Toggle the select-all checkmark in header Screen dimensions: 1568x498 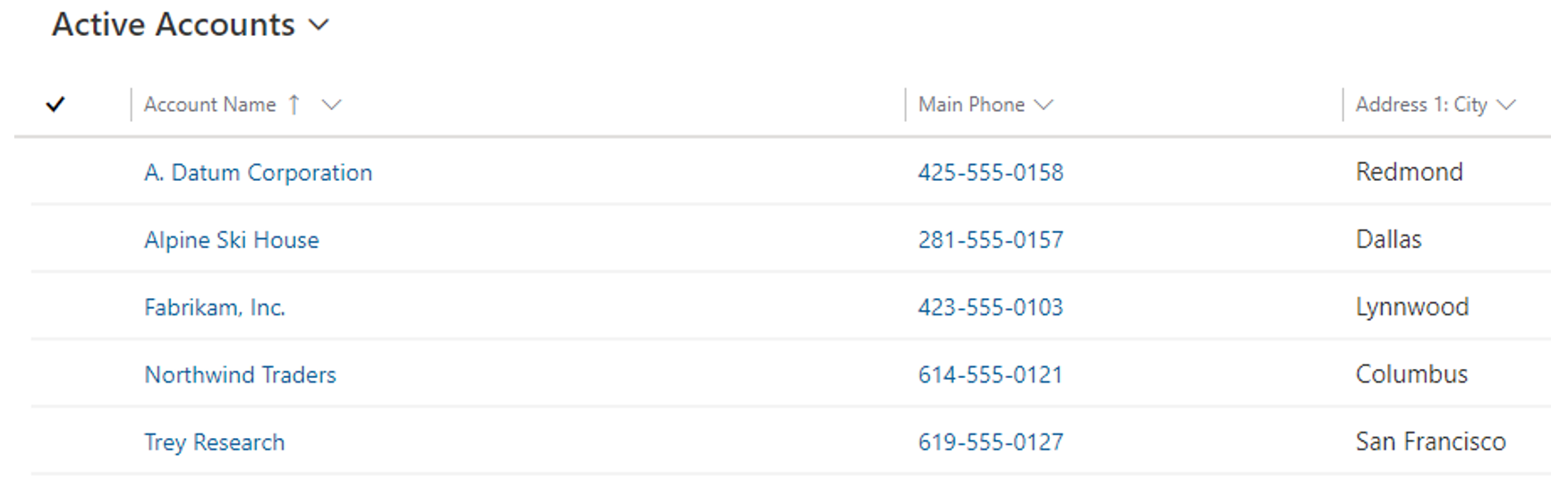(55, 105)
